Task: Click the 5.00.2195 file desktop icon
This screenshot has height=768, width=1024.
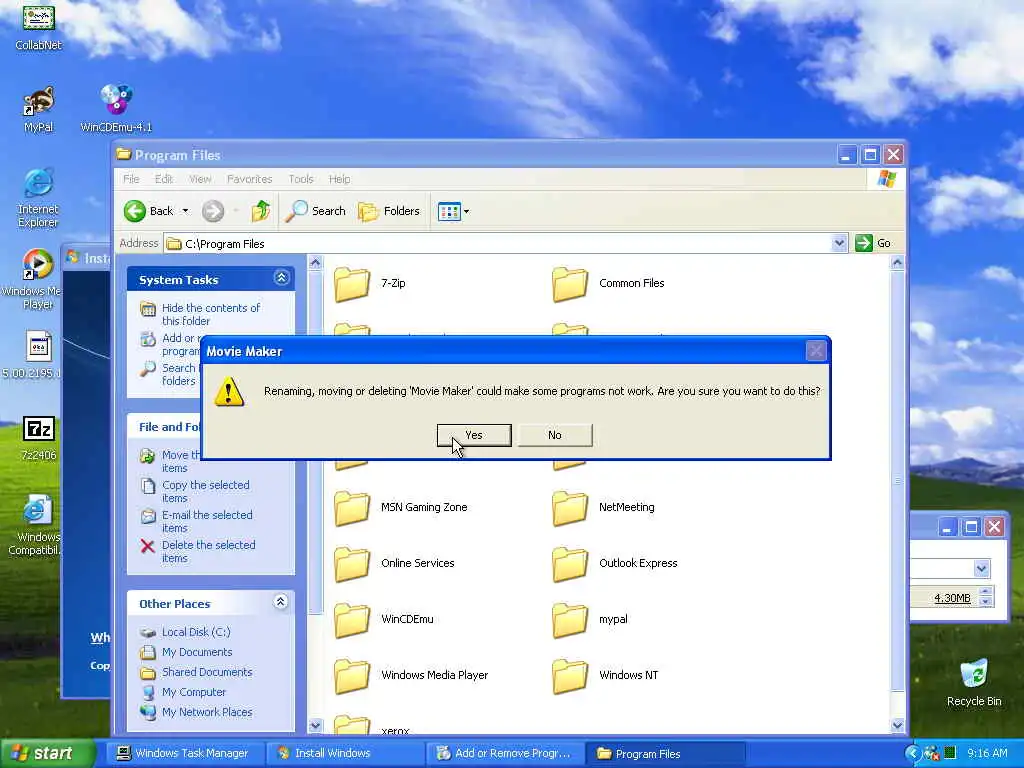Action: [39, 347]
